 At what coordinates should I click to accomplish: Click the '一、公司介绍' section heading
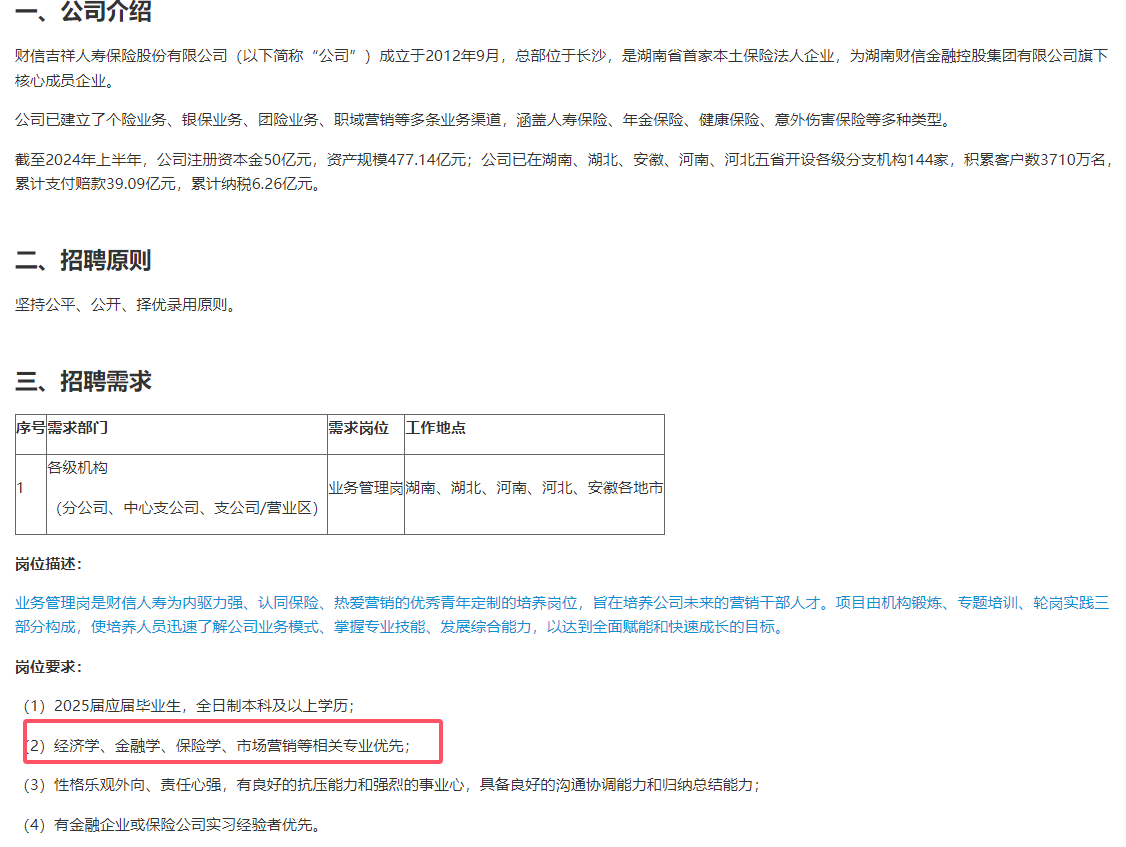click(83, 13)
